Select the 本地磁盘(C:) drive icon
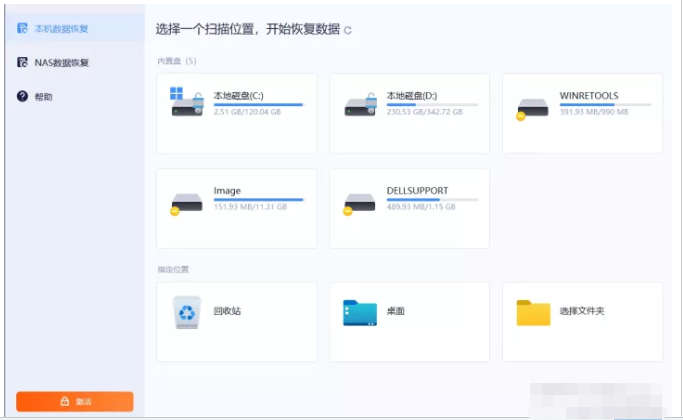Viewport: 683px width, 420px height. (x=187, y=102)
